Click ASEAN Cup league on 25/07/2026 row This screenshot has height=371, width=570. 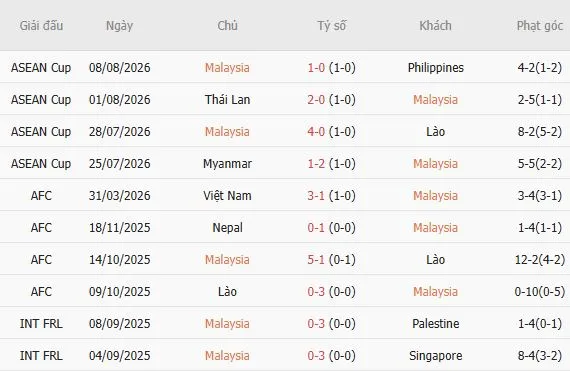click(41, 164)
